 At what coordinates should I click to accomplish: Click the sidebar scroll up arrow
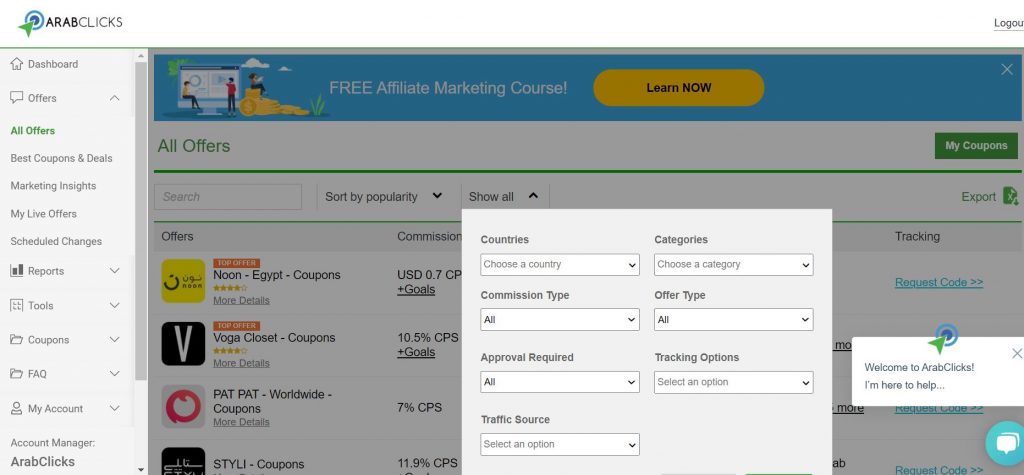pyautogui.click(x=140, y=57)
